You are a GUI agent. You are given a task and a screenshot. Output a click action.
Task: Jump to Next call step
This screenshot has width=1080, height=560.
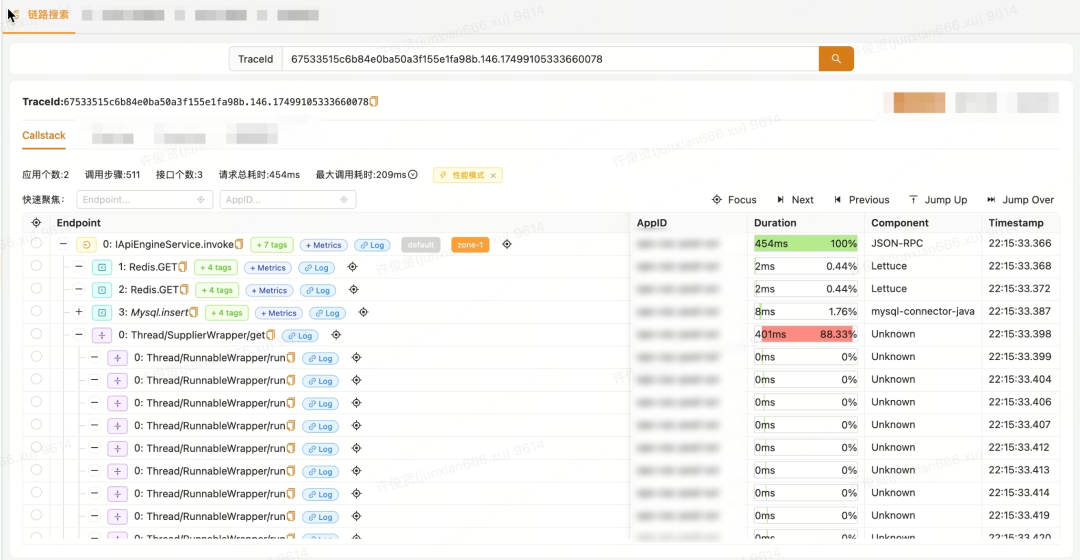(x=795, y=200)
